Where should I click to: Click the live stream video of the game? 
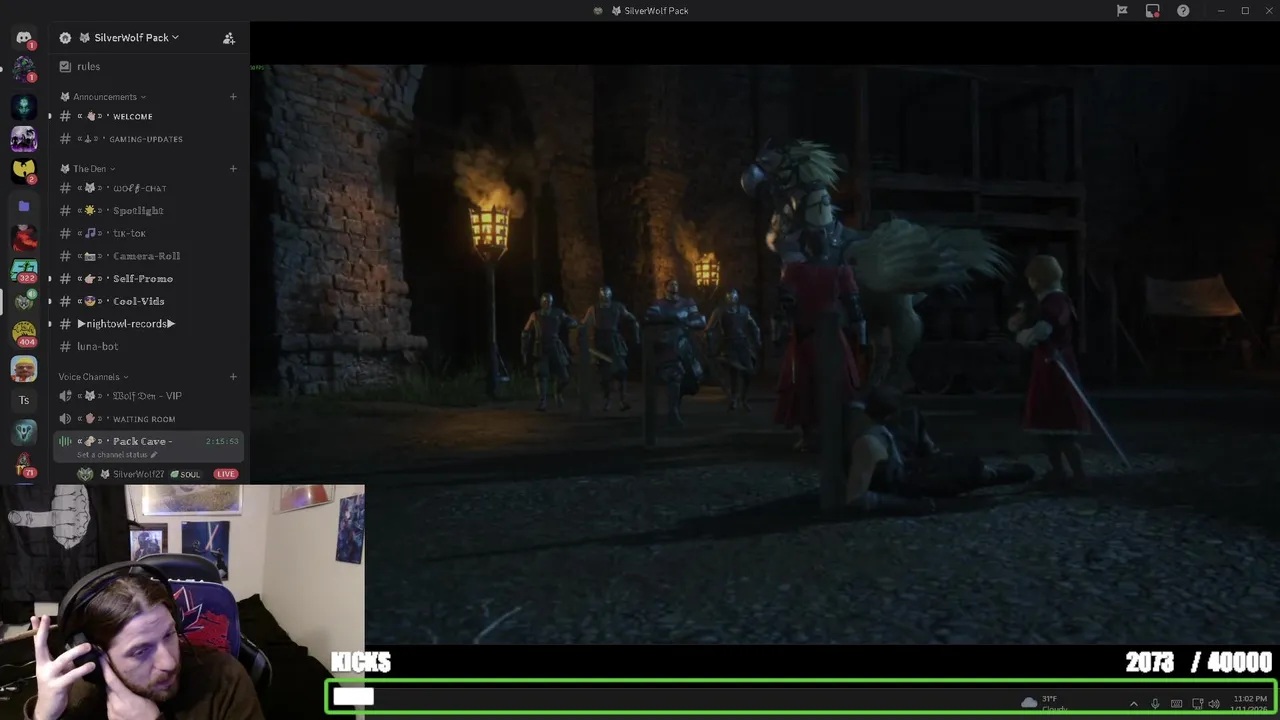coord(765,355)
